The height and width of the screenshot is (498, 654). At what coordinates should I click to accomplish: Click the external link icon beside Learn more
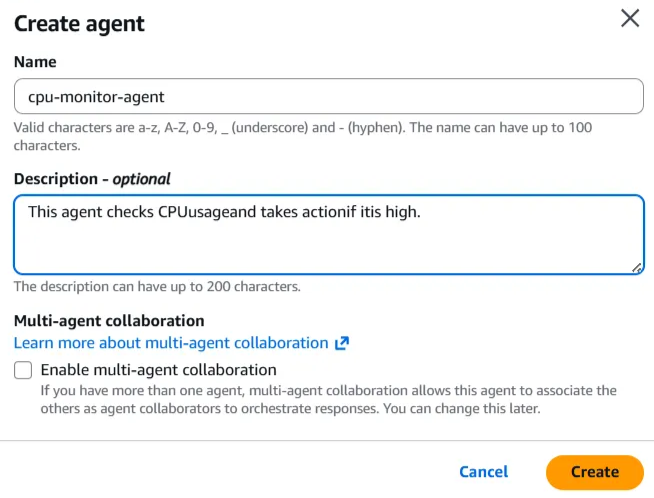coord(342,343)
